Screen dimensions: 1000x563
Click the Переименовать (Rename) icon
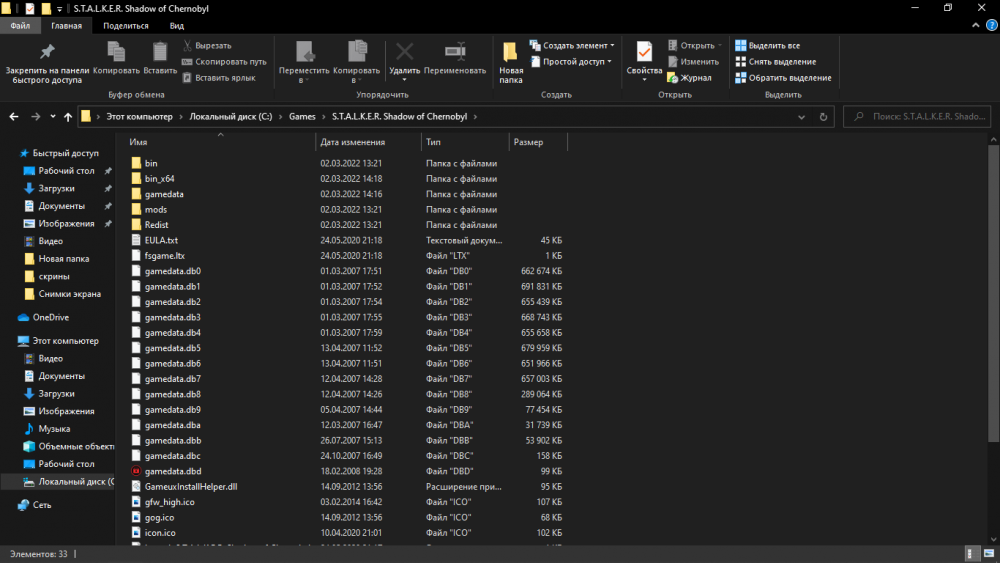[455, 52]
